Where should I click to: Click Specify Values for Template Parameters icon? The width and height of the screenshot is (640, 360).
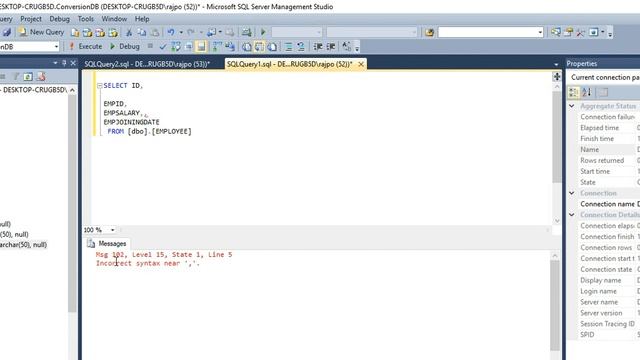(x=346, y=47)
